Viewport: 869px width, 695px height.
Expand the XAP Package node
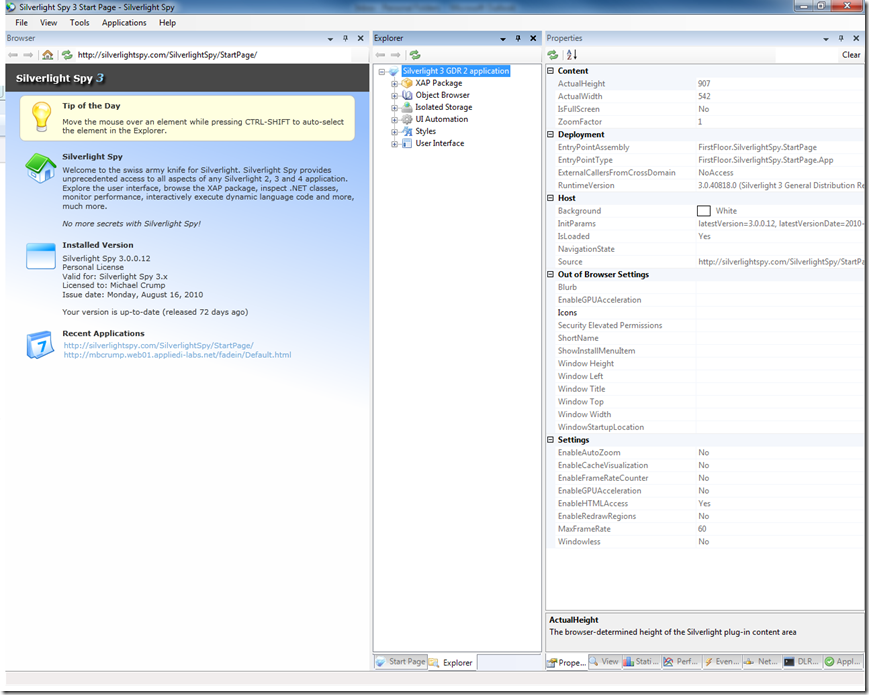395,84
